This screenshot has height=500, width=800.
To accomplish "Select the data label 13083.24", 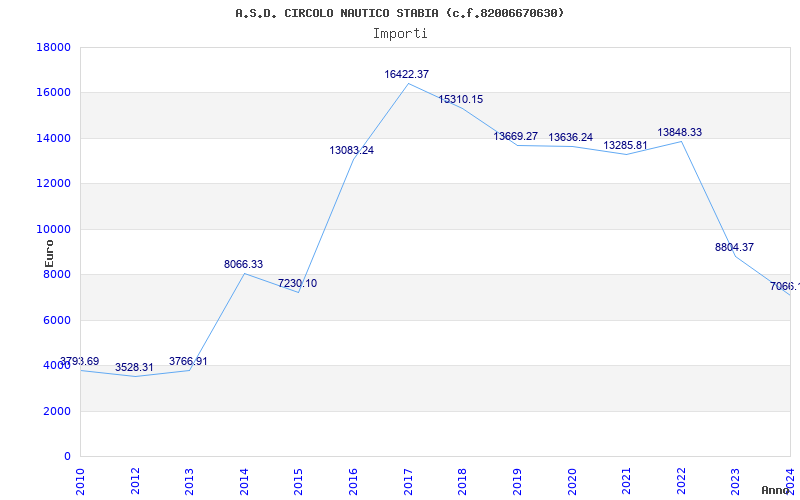I will [x=352, y=151].
